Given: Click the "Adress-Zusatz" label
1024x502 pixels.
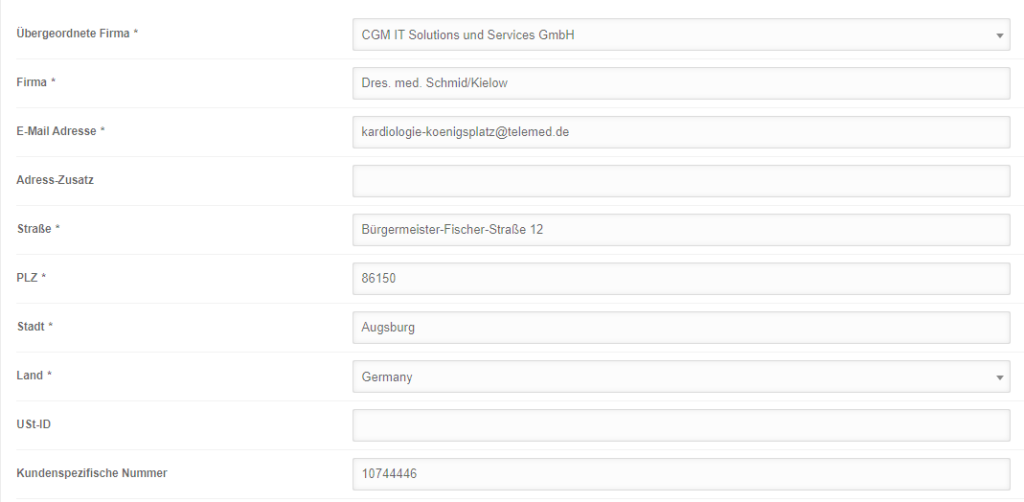Looking at the screenshot, I should (56, 180).
